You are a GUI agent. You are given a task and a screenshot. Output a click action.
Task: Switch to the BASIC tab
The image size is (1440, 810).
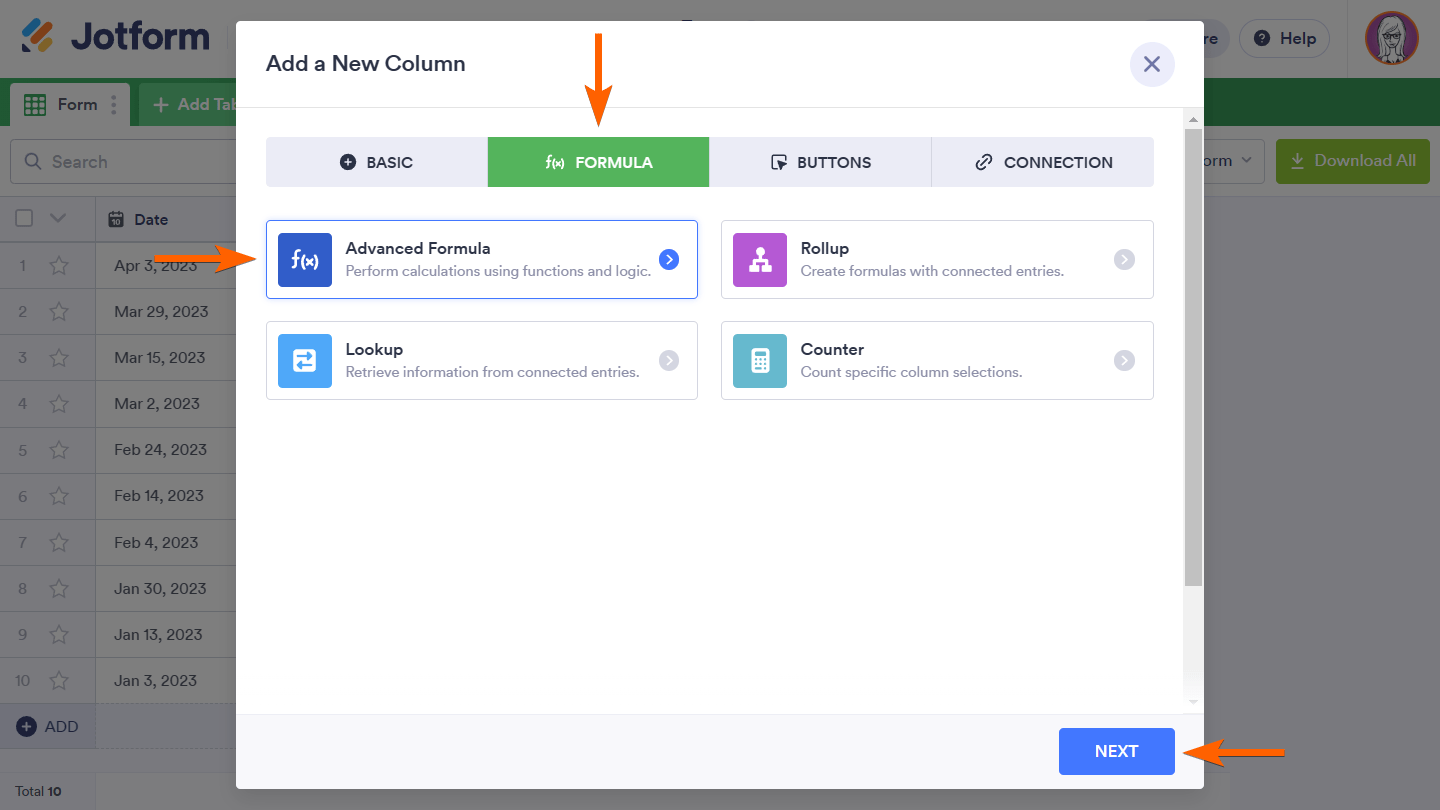point(377,162)
